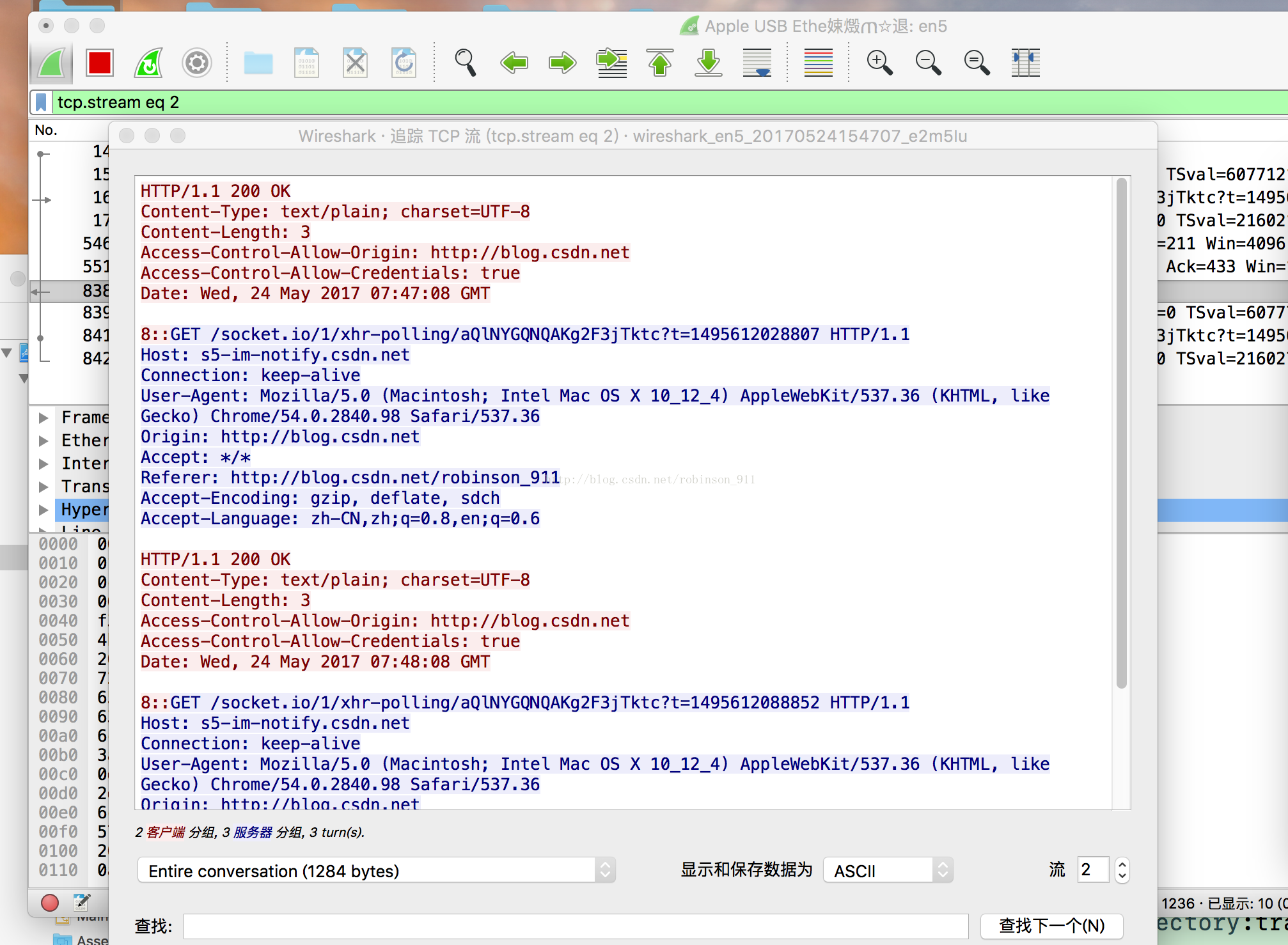Viewport: 1288px width, 945px height.
Task: Click the expert info red circle in status bar
Action: tap(50, 903)
